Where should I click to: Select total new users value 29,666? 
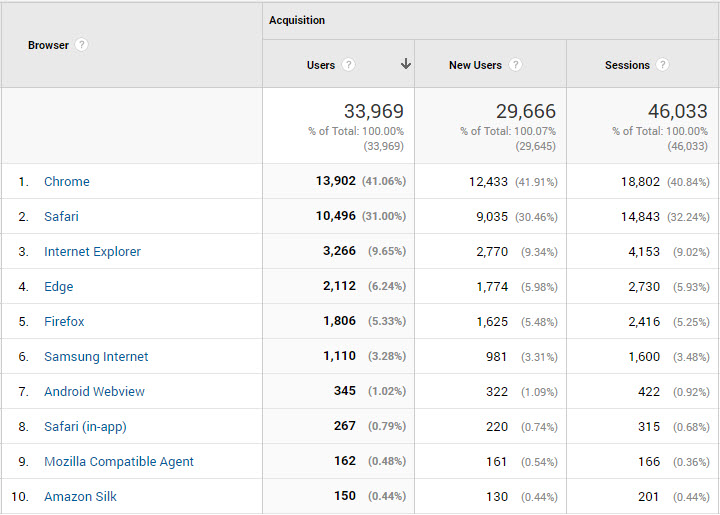tap(526, 111)
